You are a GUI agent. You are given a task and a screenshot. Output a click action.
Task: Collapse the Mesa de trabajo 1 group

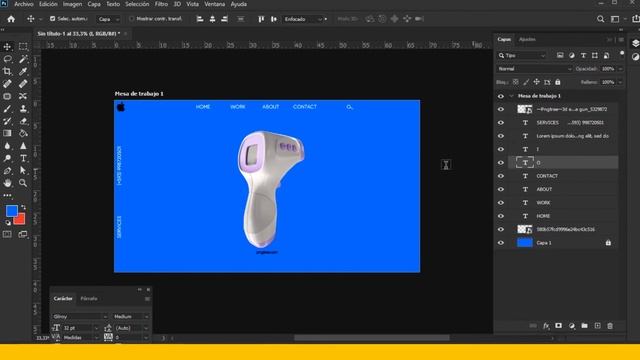click(511, 96)
